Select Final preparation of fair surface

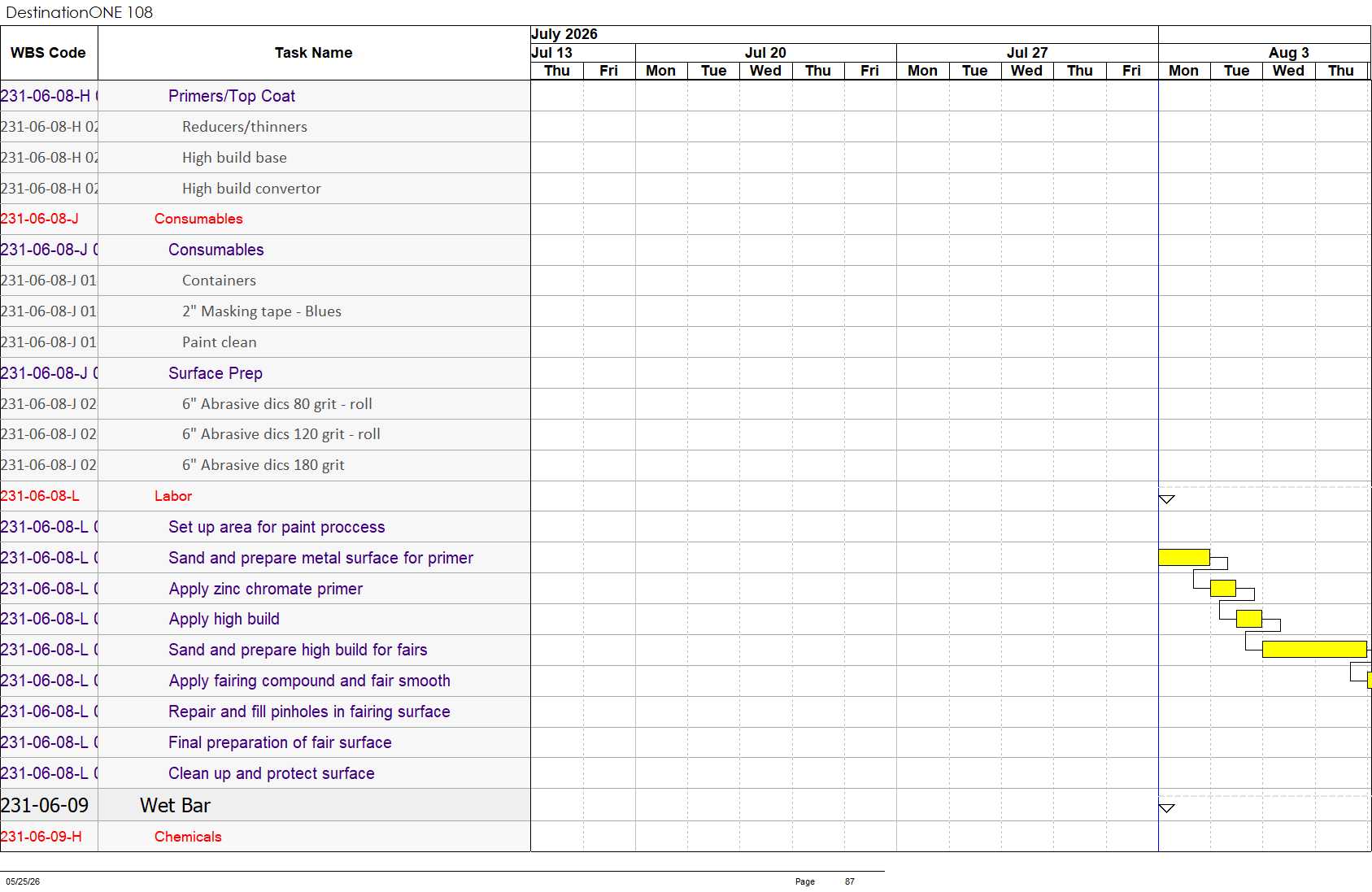pos(265,742)
